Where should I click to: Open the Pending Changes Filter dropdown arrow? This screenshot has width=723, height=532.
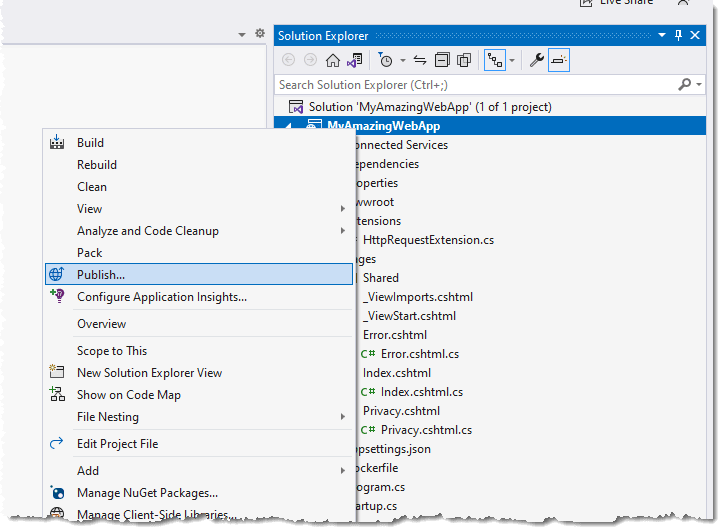point(403,60)
